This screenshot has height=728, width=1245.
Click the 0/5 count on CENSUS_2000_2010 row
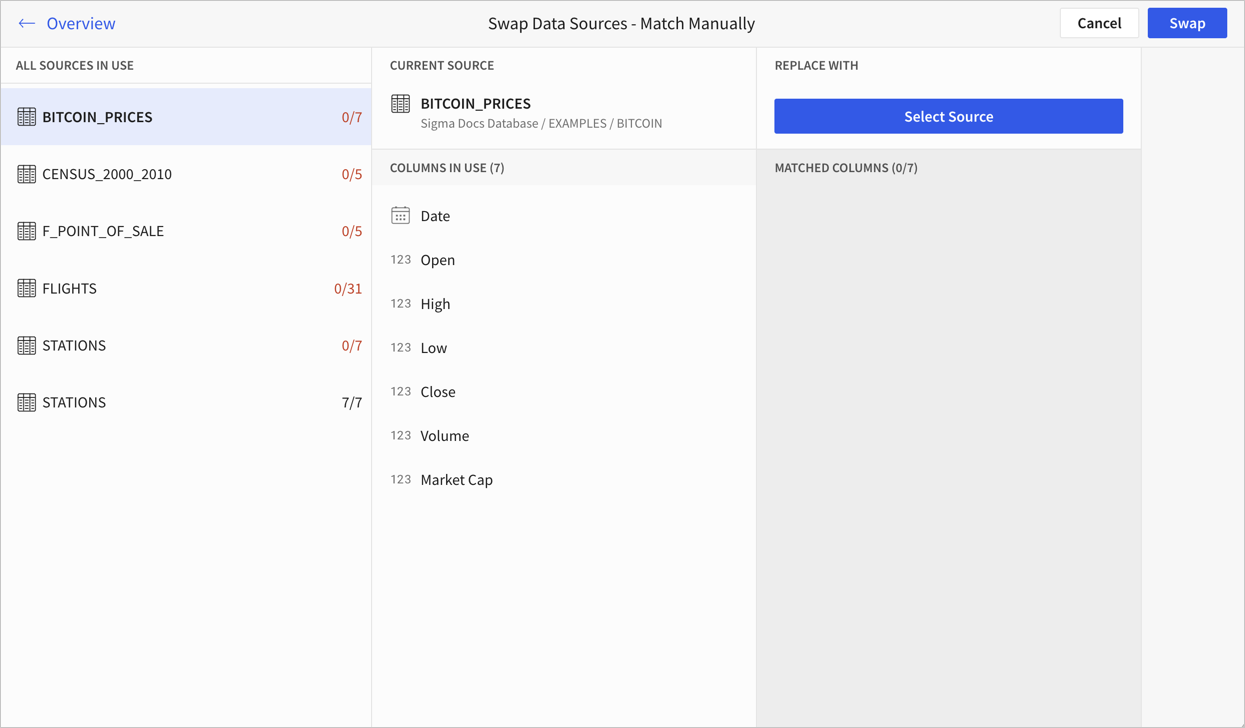pos(352,174)
